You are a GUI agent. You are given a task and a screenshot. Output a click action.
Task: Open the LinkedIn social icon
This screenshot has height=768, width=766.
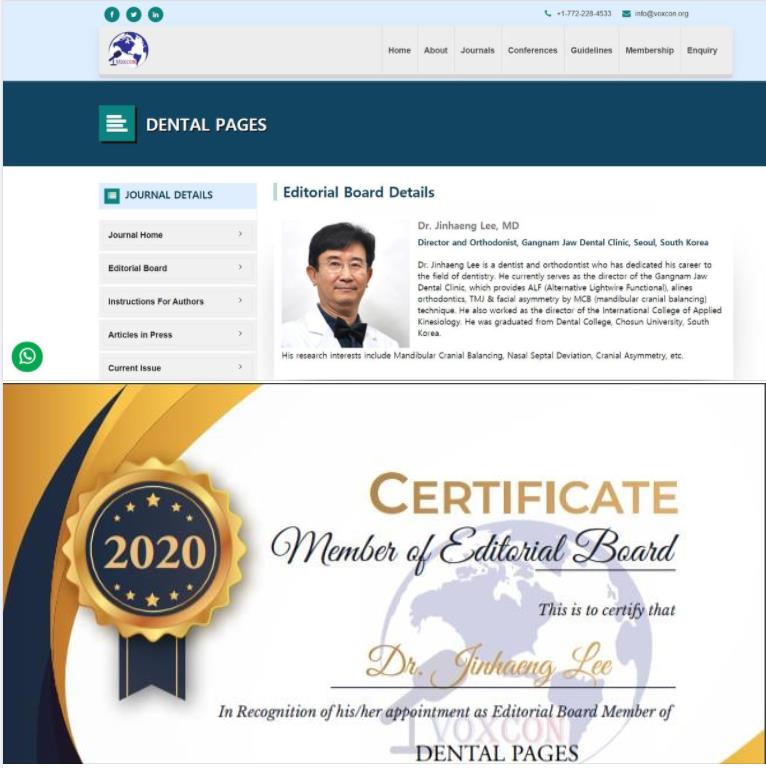click(155, 14)
